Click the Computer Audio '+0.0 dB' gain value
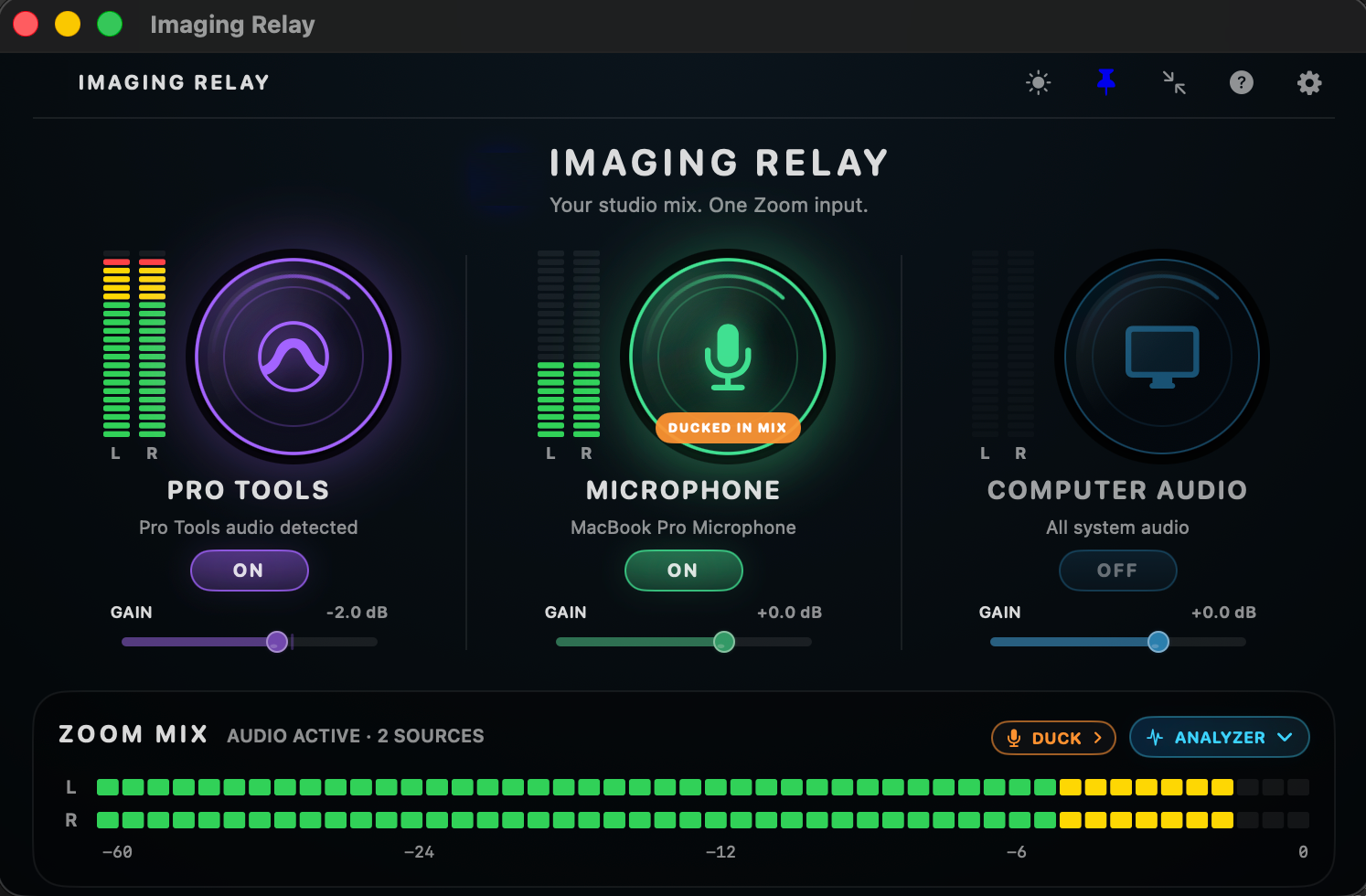The height and width of the screenshot is (896, 1366). point(1223,613)
